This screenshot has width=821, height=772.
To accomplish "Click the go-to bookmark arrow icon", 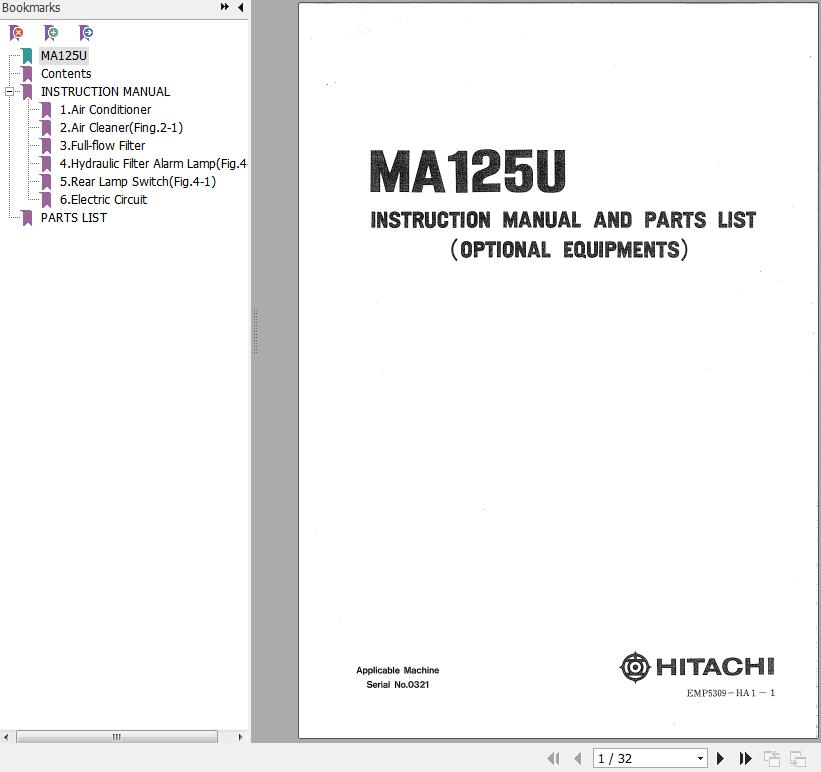I will click(x=86, y=33).
